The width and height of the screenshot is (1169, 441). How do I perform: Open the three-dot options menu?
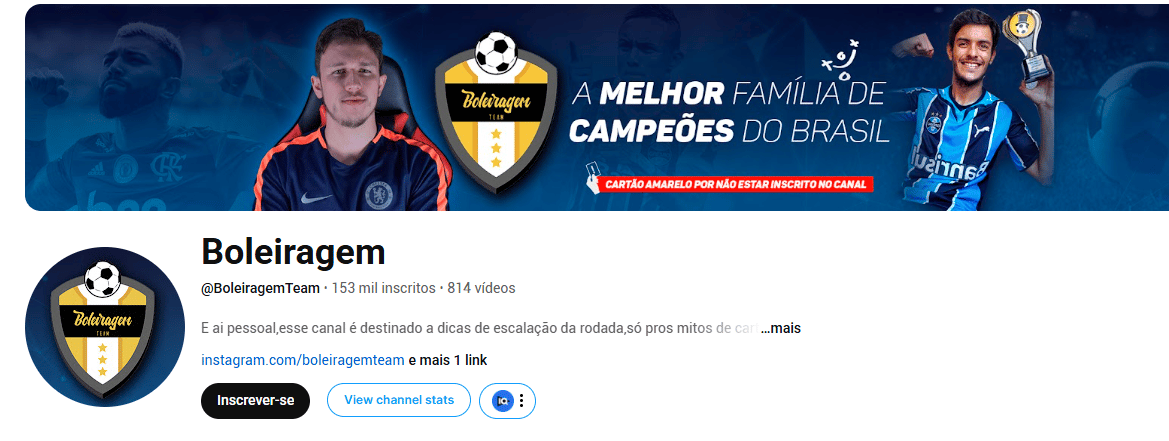point(522,401)
